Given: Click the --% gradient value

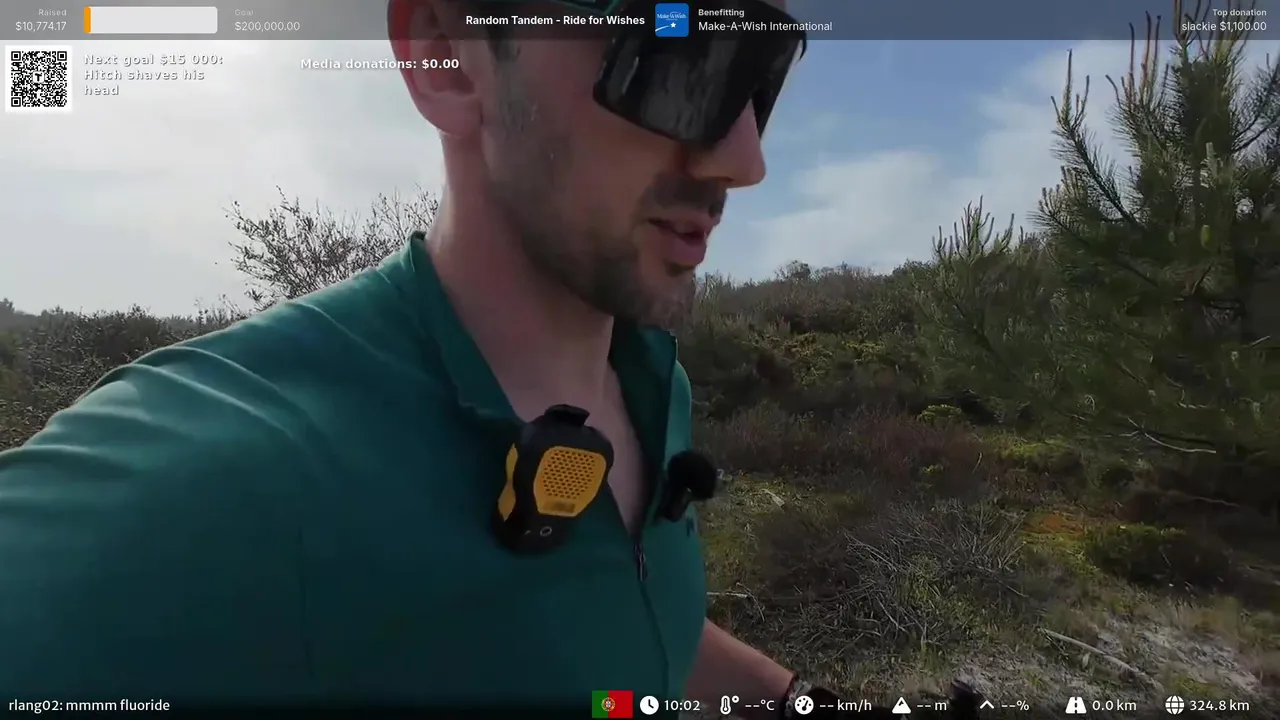Looking at the screenshot, I should pos(1015,705).
